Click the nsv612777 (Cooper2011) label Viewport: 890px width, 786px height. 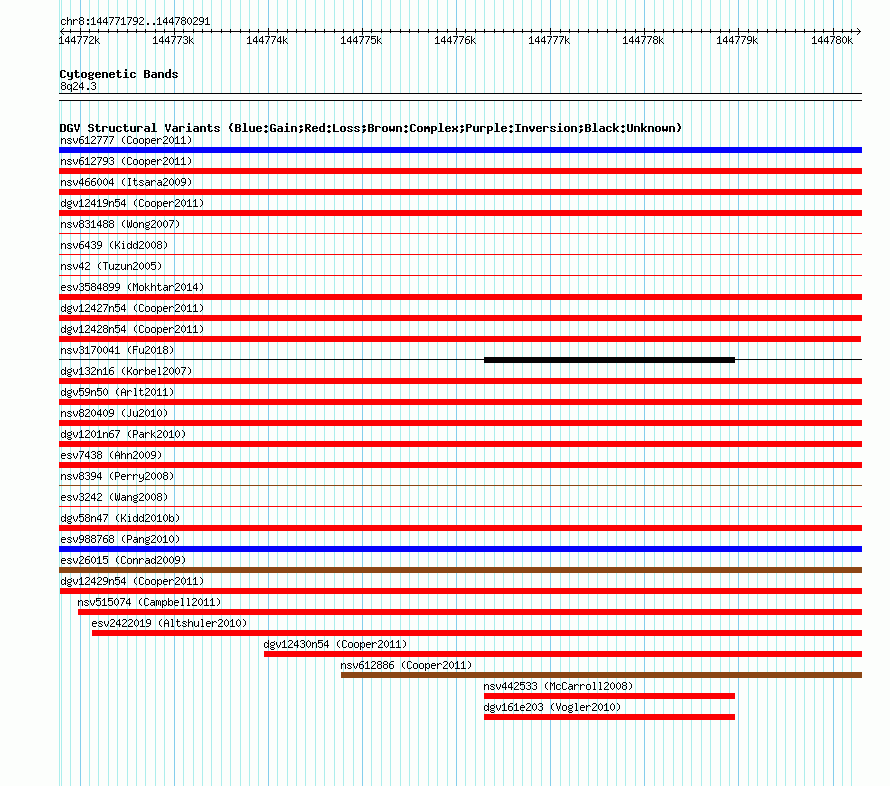pyautogui.click(x=126, y=140)
